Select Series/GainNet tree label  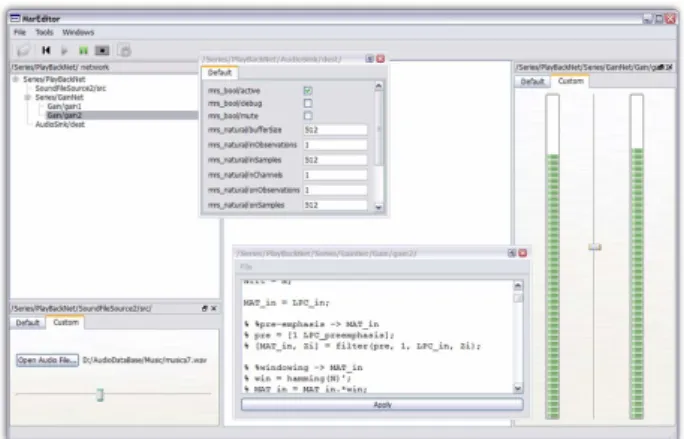point(59,97)
